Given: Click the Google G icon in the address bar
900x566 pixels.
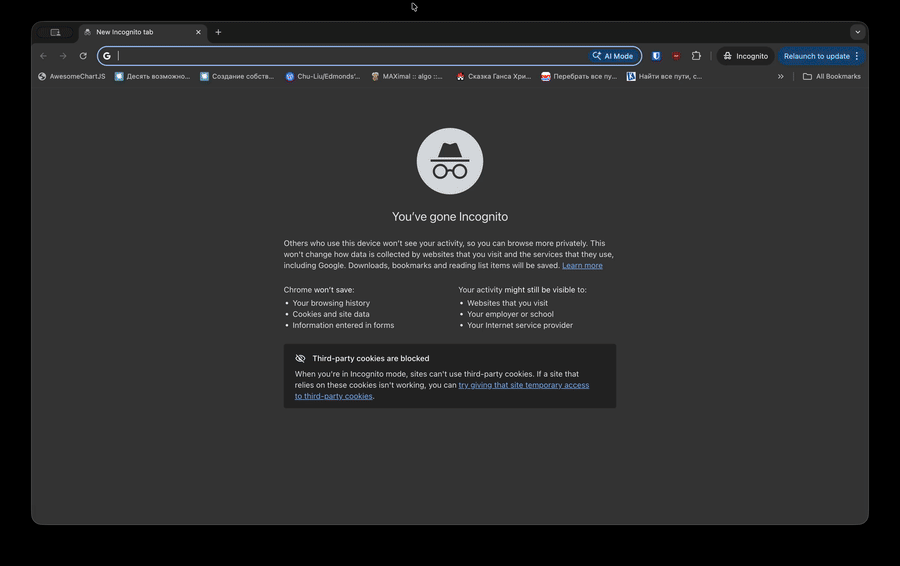Looking at the screenshot, I should click(x=107, y=56).
